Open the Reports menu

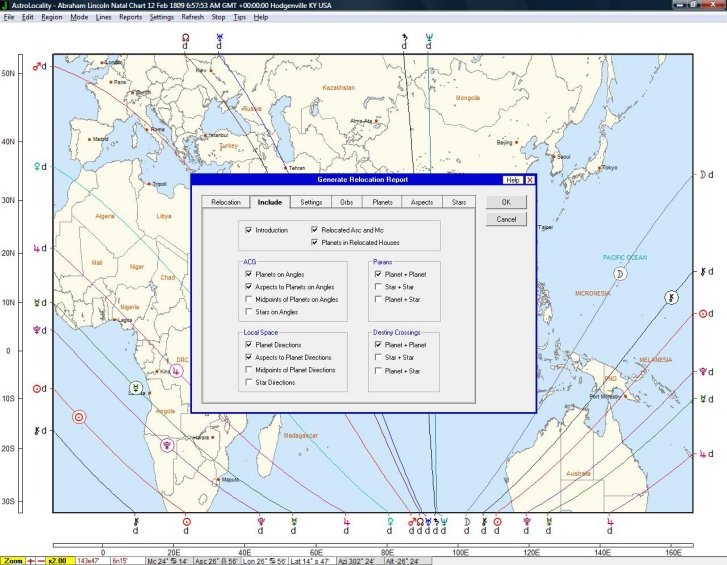pyautogui.click(x=130, y=17)
